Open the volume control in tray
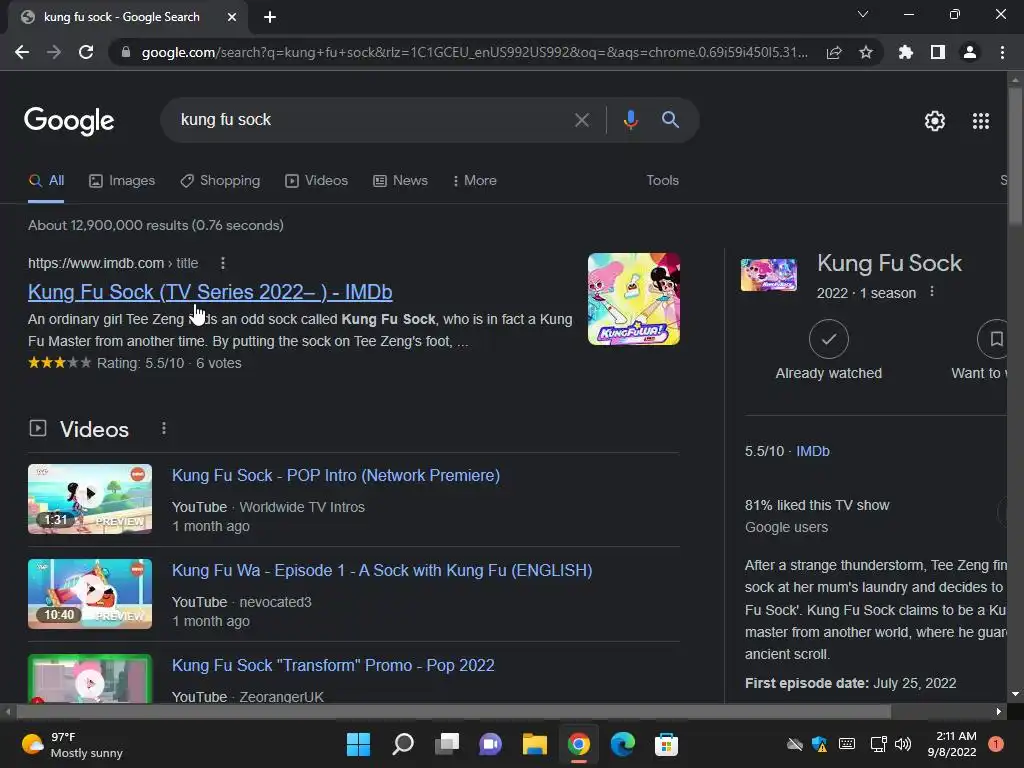 [903, 744]
